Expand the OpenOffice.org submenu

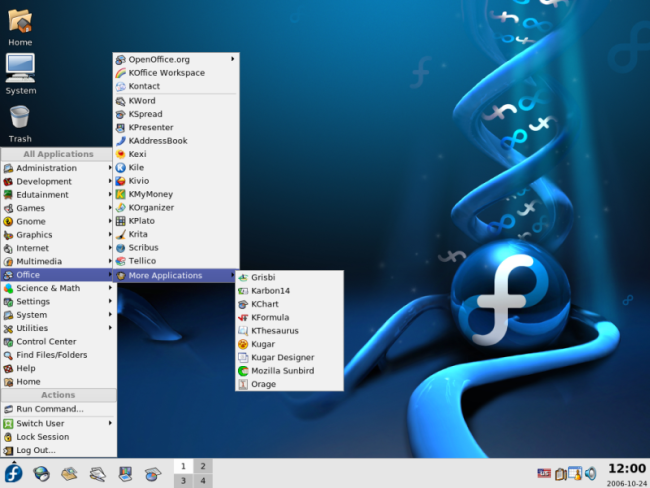tap(176, 59)
